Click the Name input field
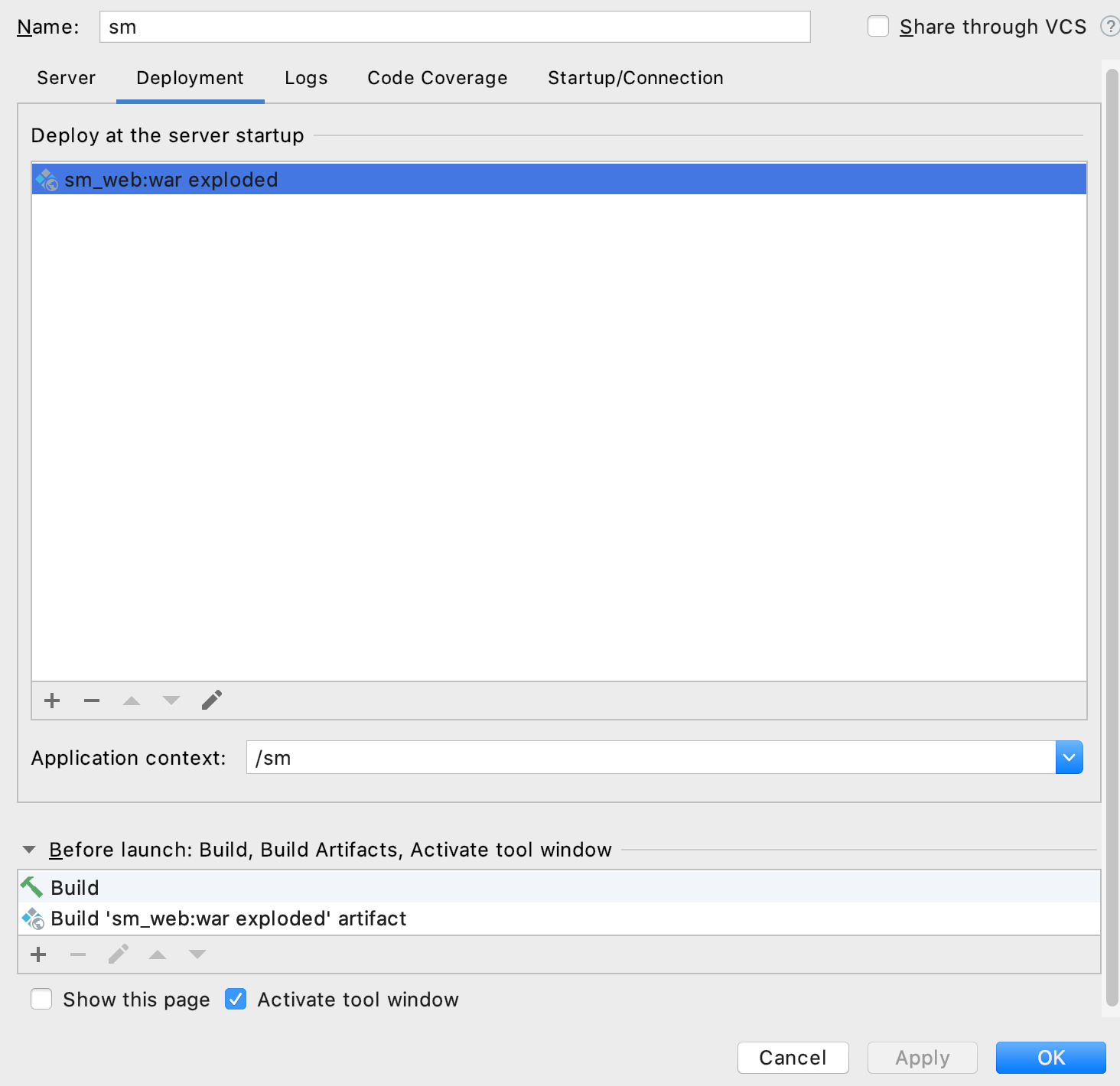This screenshot has height=1086, width=1120. [455, 27]
